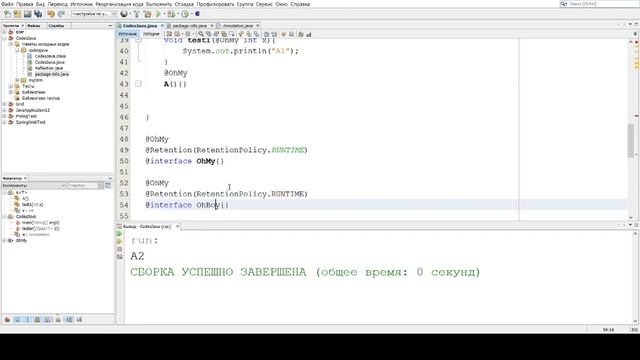Collapse the codesjava package node

coord(17,50)
